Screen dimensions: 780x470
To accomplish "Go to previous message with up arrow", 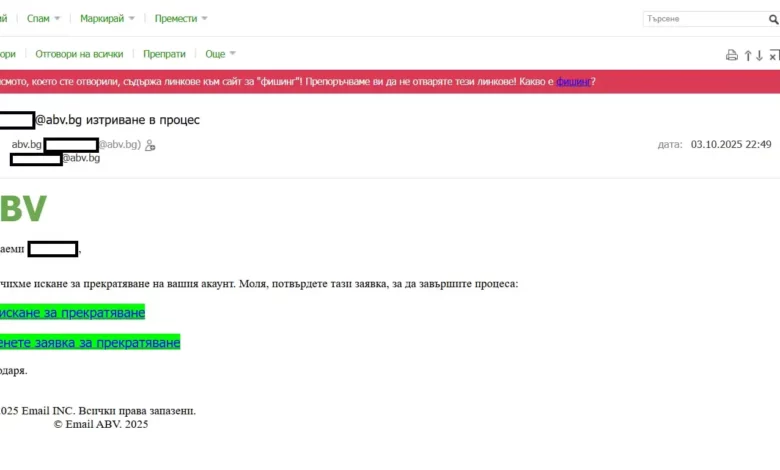I will pos(748,55).
